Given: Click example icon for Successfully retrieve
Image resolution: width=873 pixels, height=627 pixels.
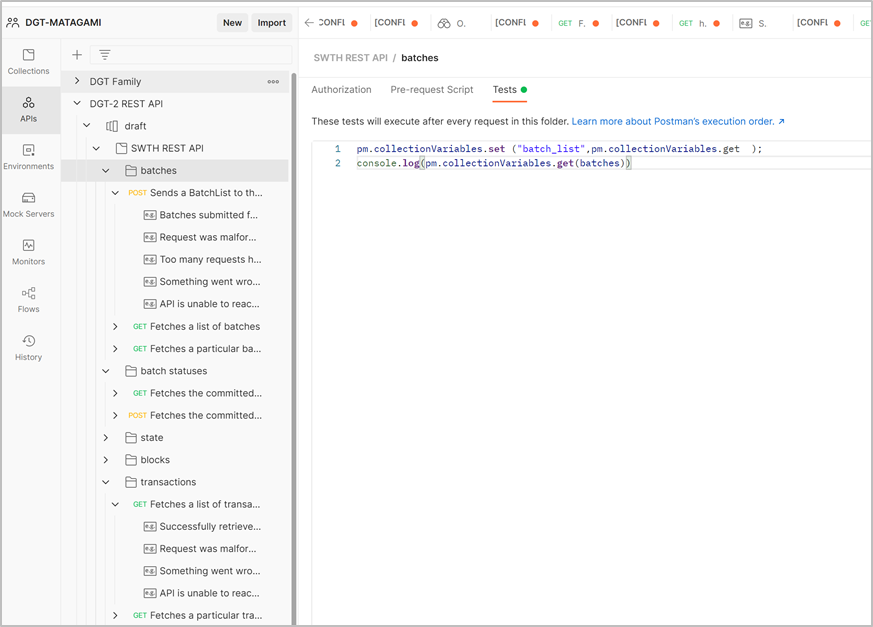Looking at the screenshot, I should click(x=150, y=526).
